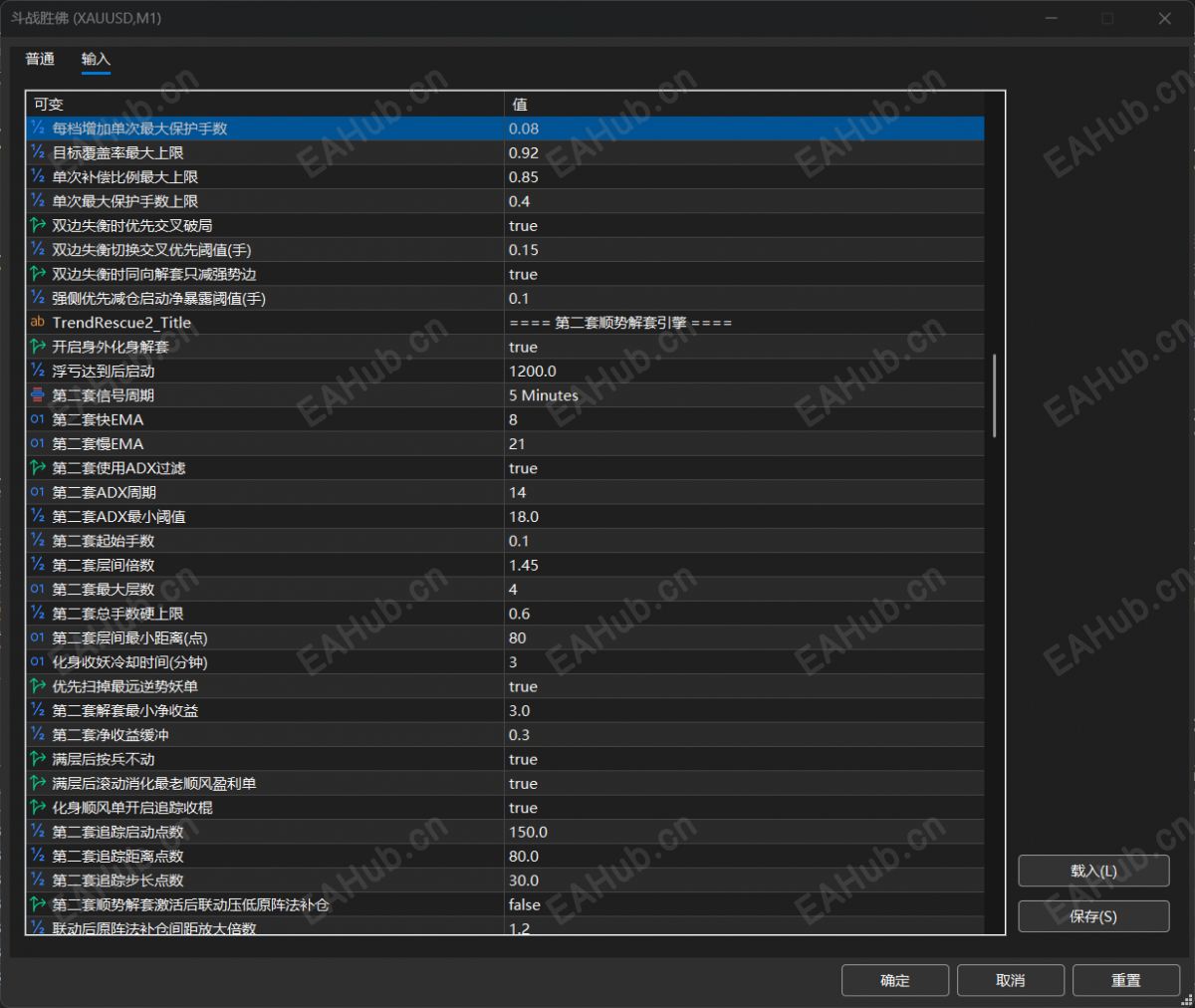
Task: Click the integer icon beside 第二套ADX周期
Action: [38, 492]
